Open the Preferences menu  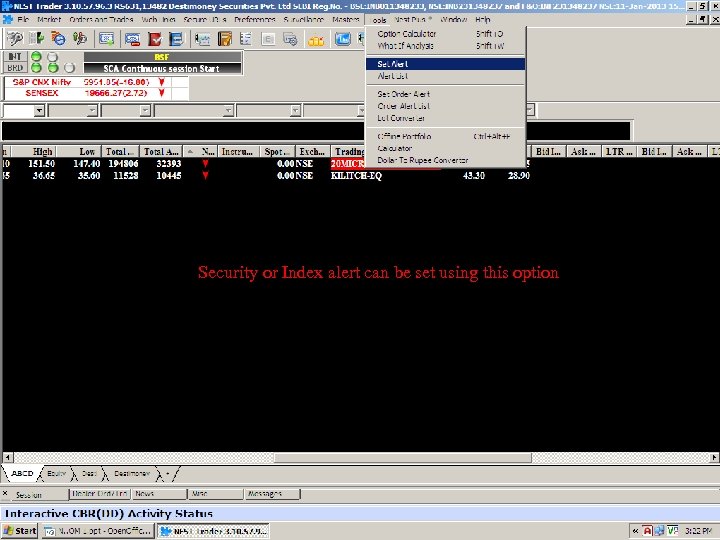pyautogui.click(x=255, y=20)
